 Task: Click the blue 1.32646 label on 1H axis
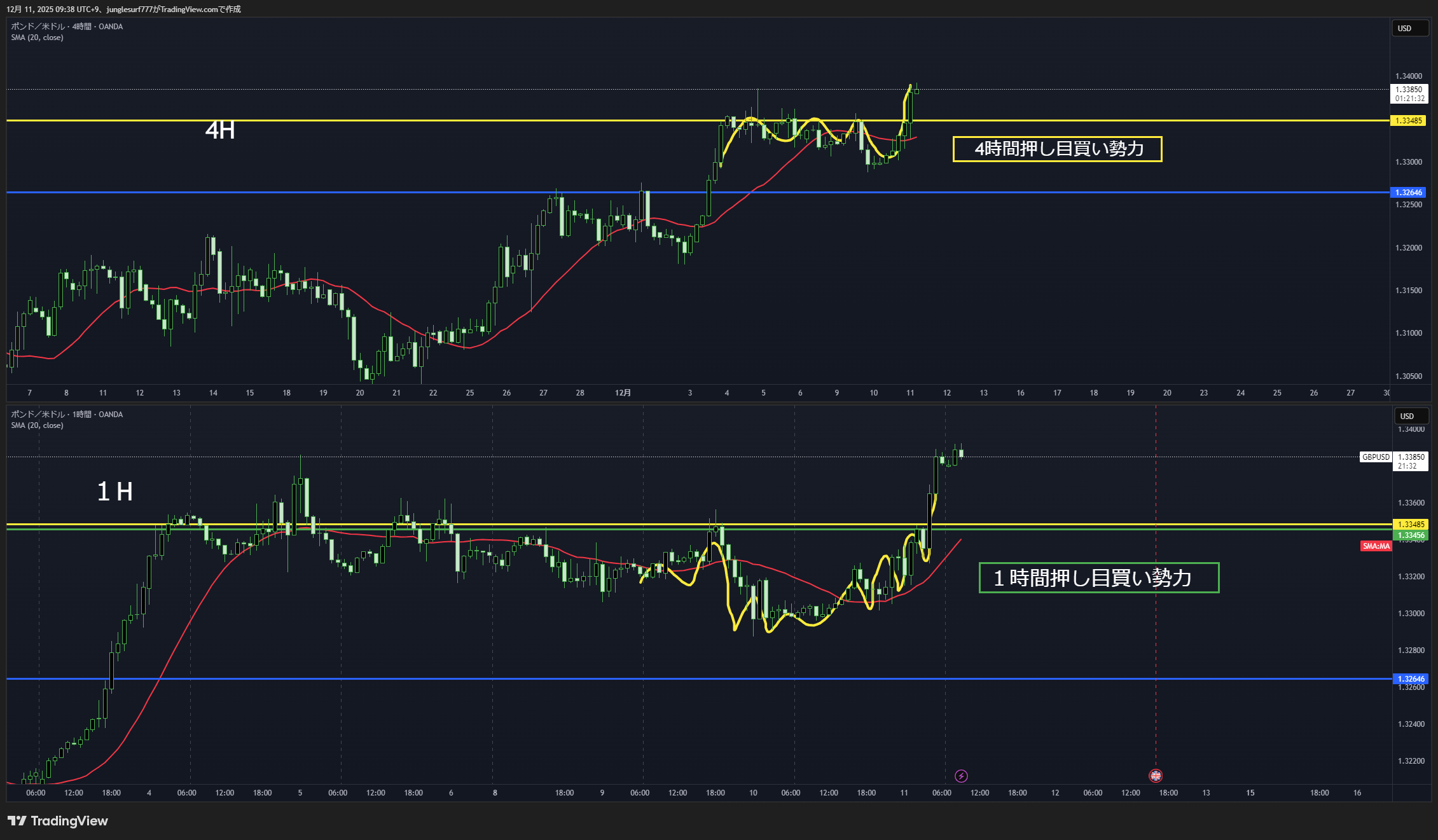(1410, 679)
